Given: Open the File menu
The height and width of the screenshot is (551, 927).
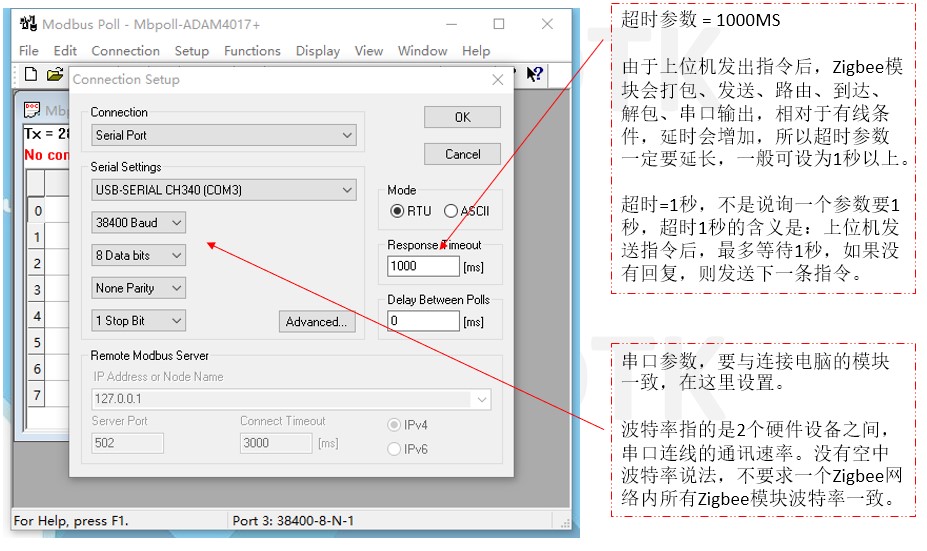Looking at the screenshot, I should pyautogui.click(x=28, y=51).
